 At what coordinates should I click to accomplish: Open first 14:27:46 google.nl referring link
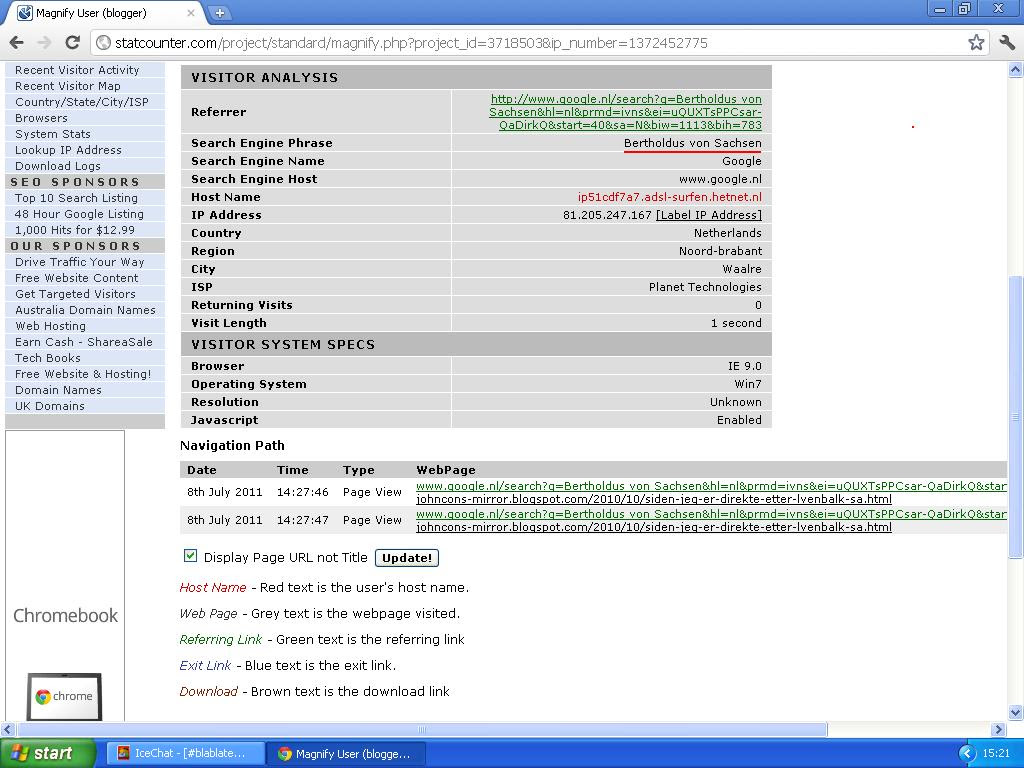[711, 486]
